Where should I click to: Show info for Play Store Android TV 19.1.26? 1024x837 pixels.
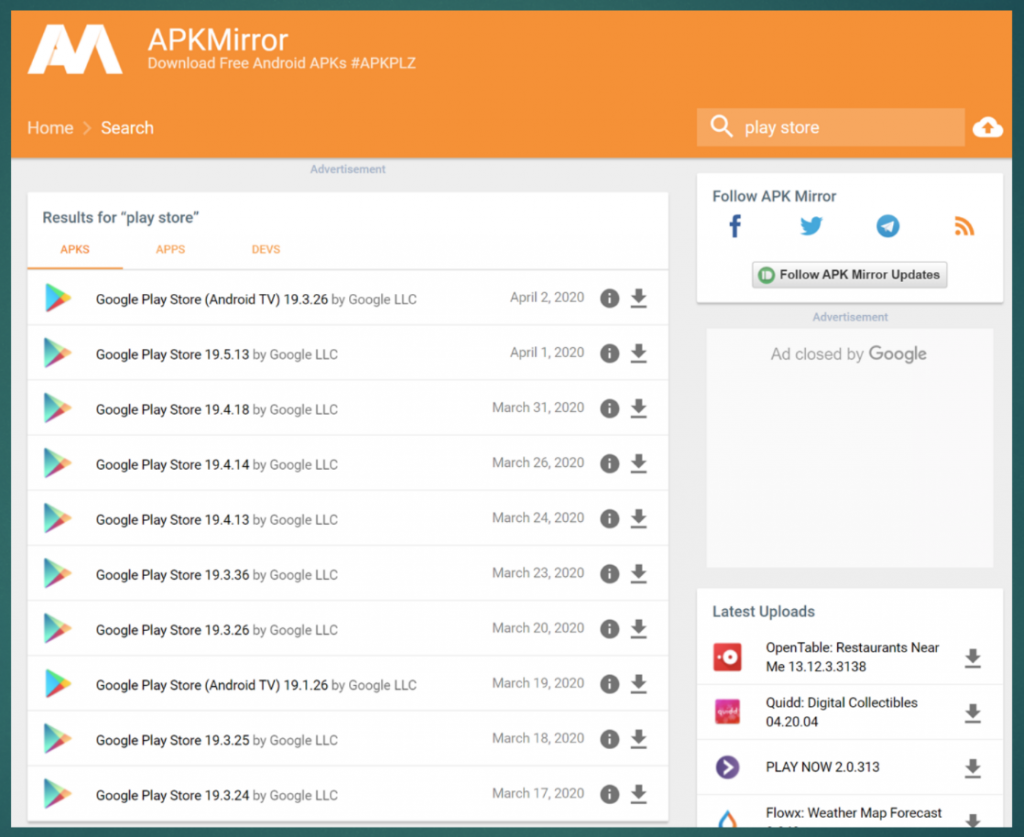pos(609,684)
